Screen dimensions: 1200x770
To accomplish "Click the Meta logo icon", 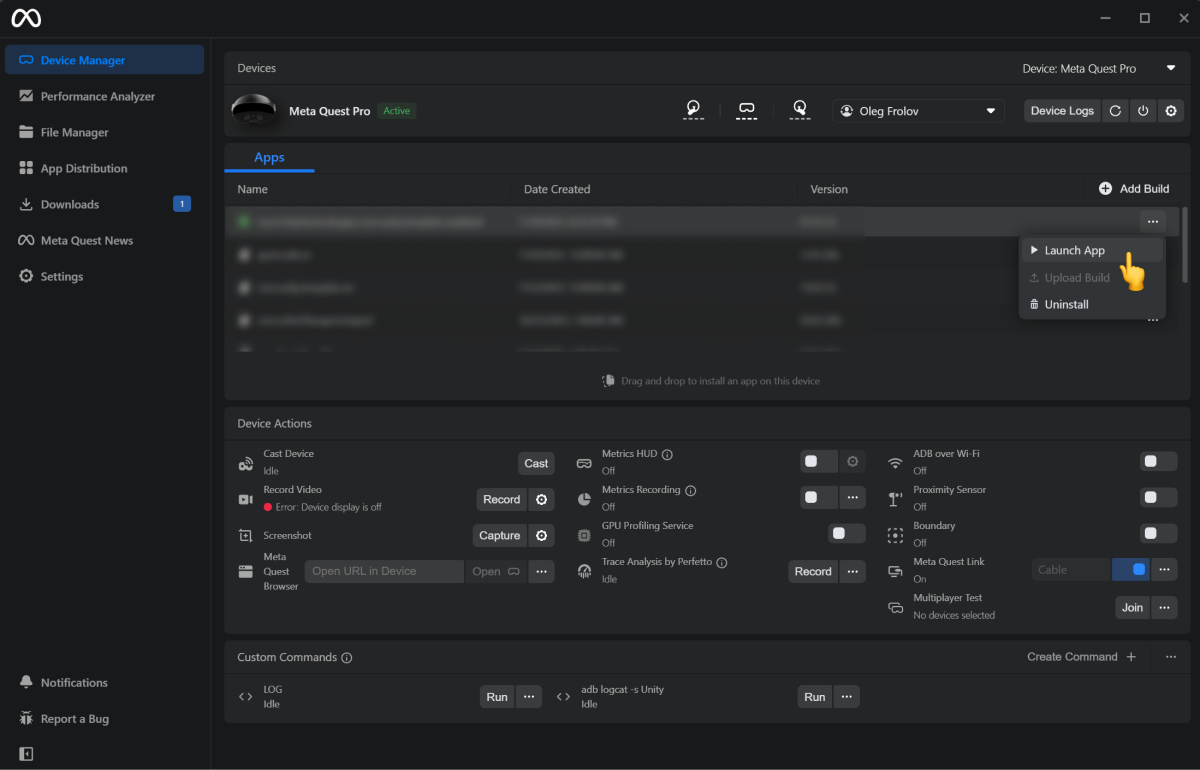I will pyautogui.click(x=26, y=18).
